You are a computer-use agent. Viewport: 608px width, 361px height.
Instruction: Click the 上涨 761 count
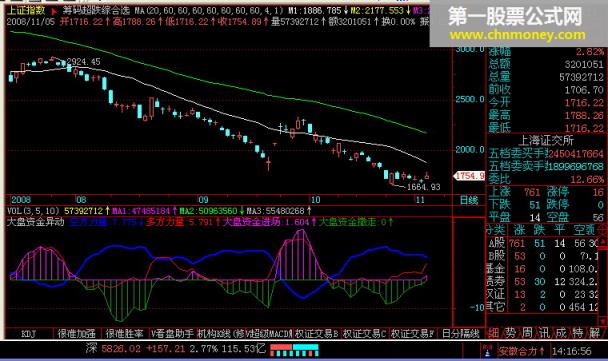pos(532,192)
